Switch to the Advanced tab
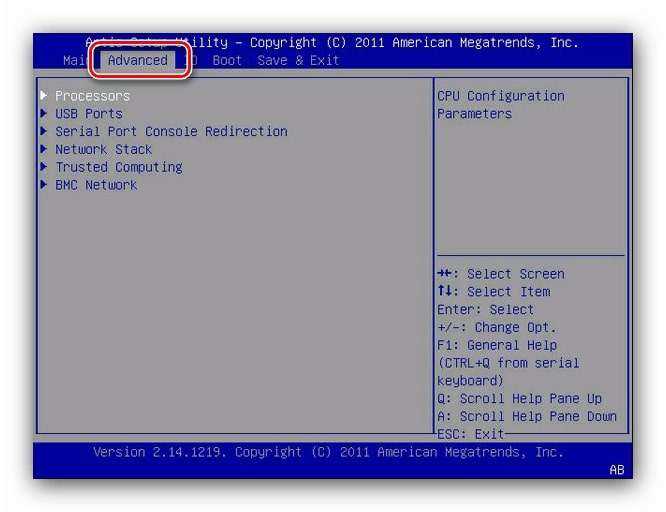This screenshot has height=512, width=666. tap(138, 60)
